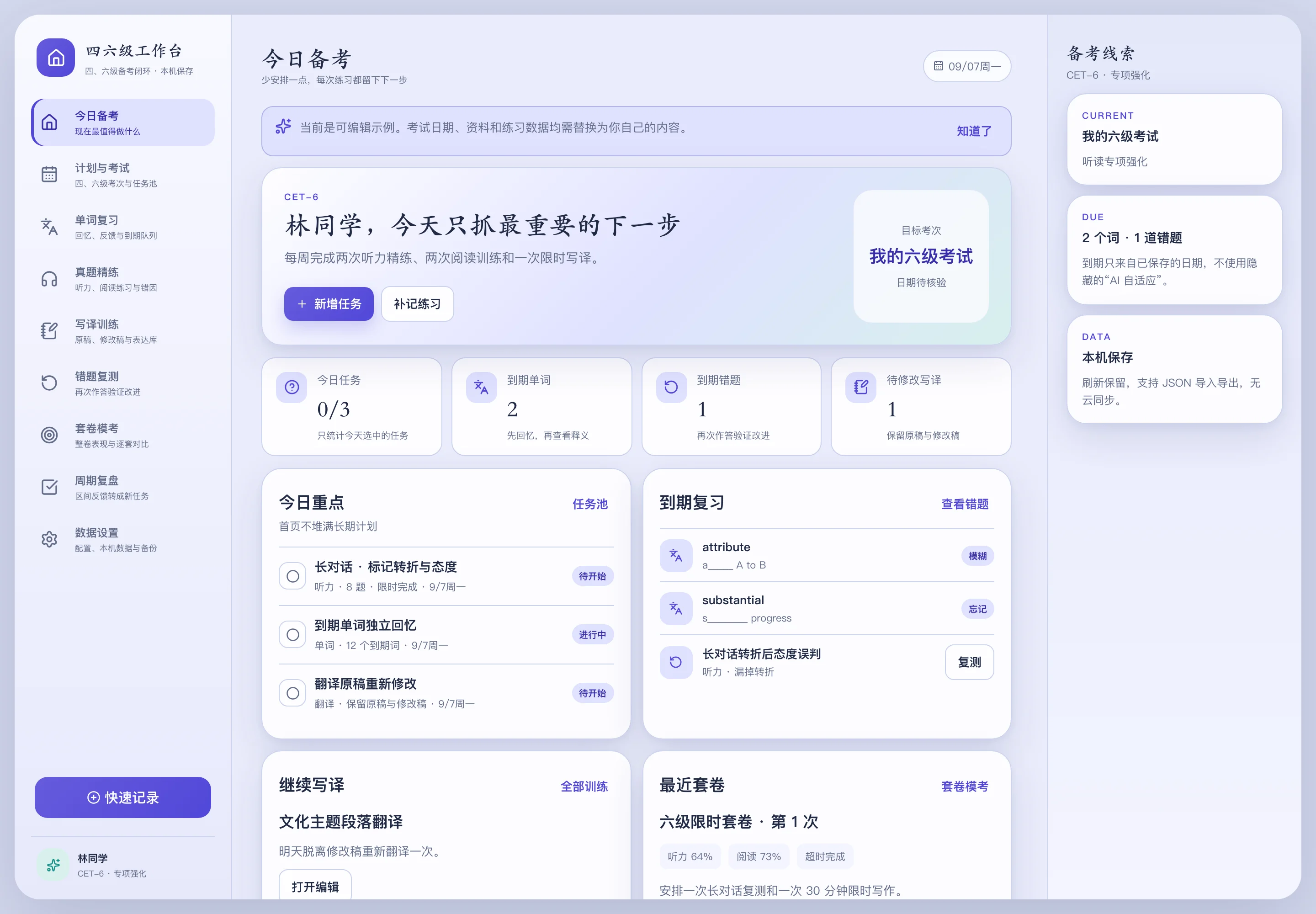
Task: Click the translate icon on 到期单词 card
Action: tap(482, 388)
